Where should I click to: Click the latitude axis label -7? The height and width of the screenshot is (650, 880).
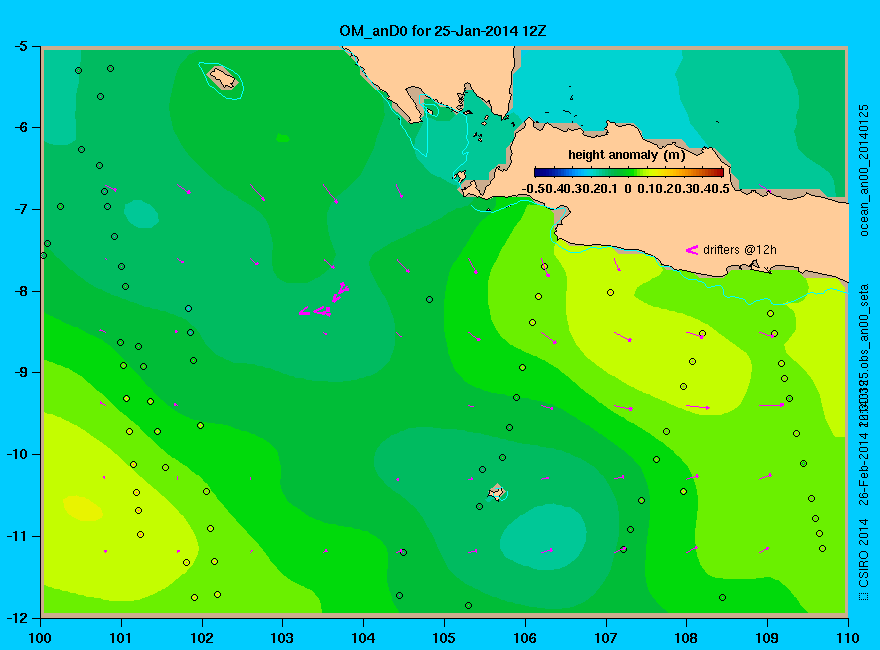coord(20,209)
